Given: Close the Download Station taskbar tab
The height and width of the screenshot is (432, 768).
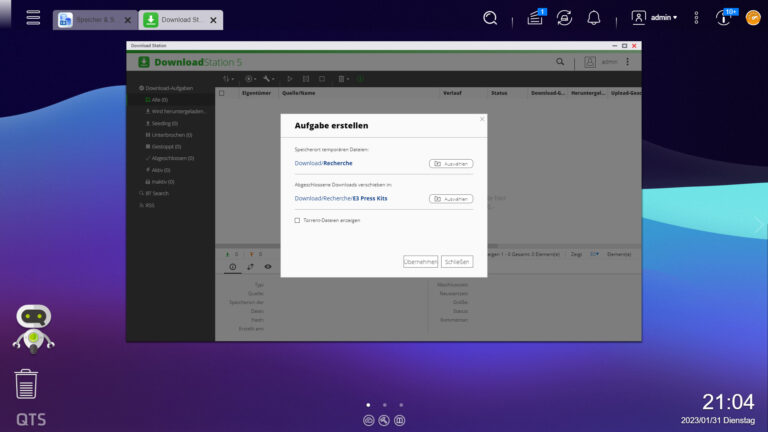Looking at the screenshot, I should [x=213, y=20].
